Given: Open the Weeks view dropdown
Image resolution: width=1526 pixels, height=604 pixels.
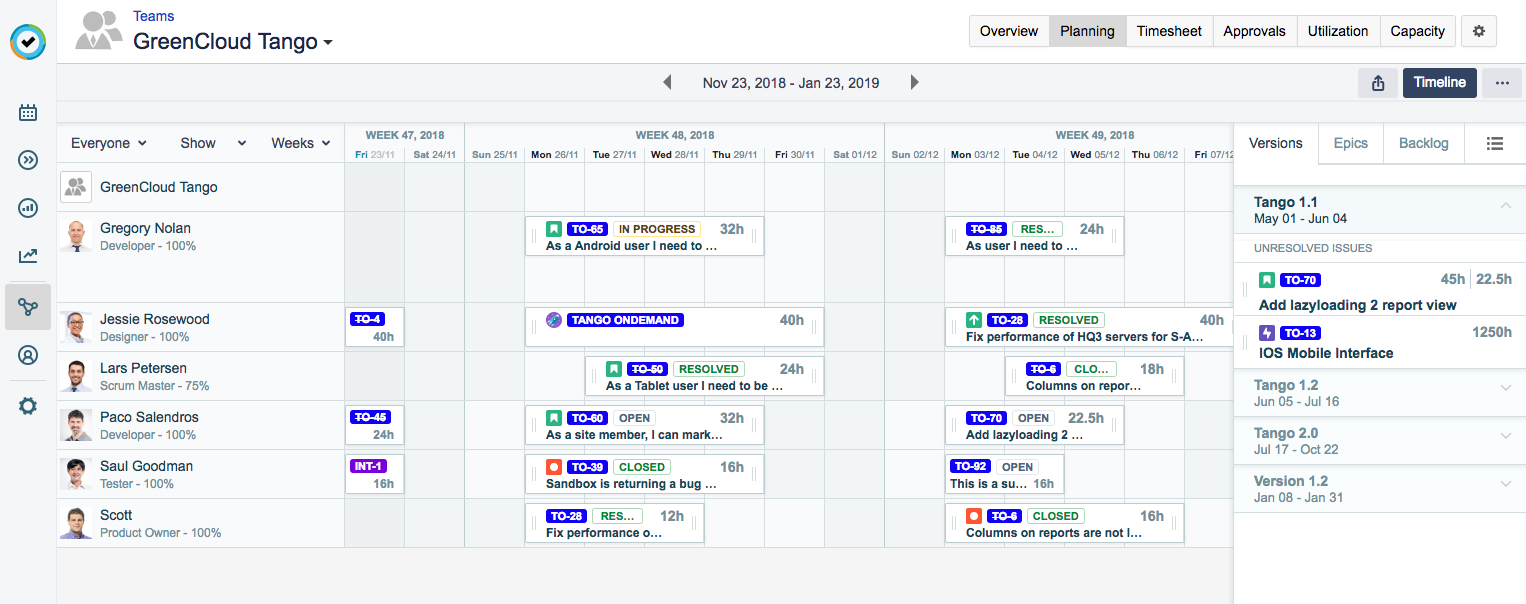Looking at the screenshot, I should pyautogui.click(x=300, y=143).
